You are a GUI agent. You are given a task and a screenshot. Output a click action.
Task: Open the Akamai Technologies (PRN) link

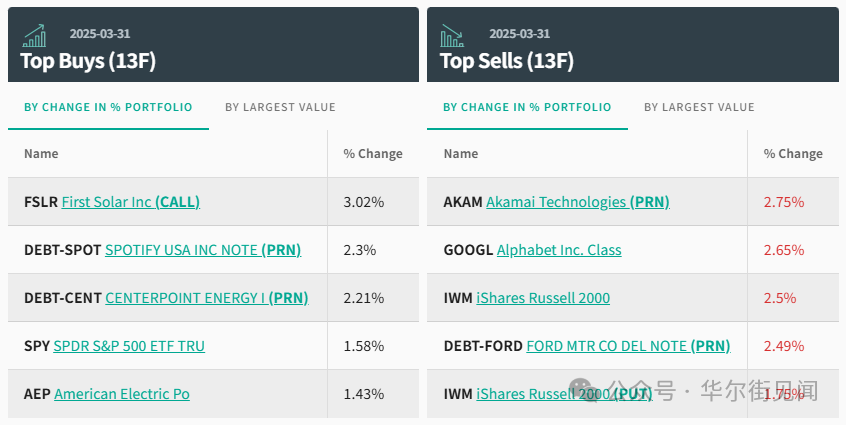pos(577,202)
